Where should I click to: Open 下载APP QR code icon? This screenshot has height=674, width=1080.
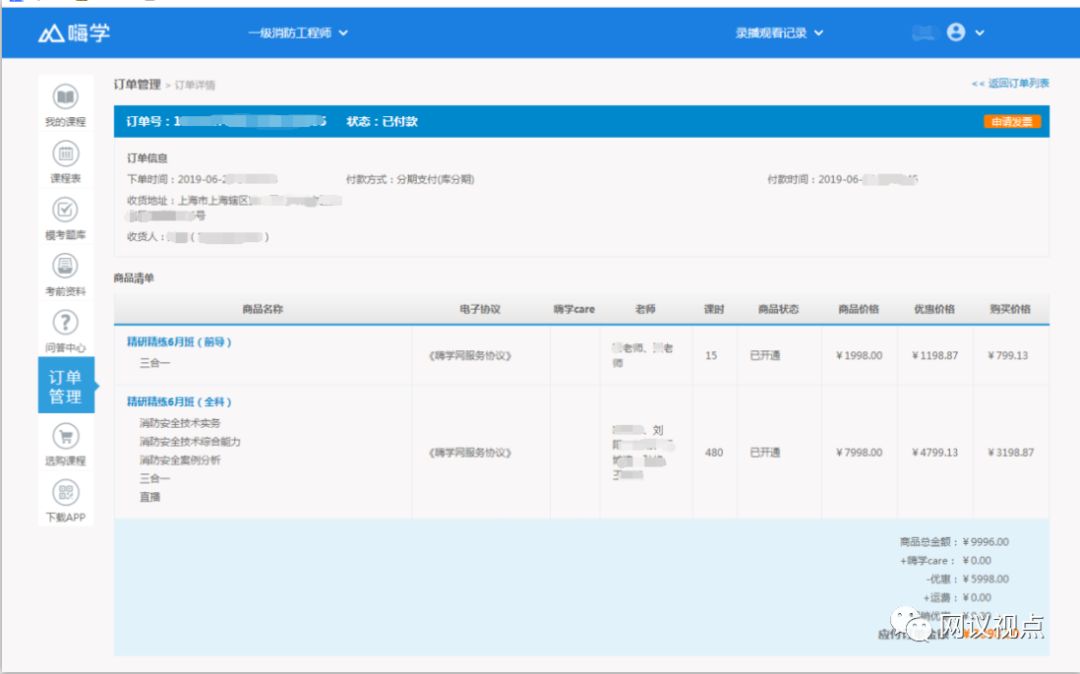pos(66,493)
